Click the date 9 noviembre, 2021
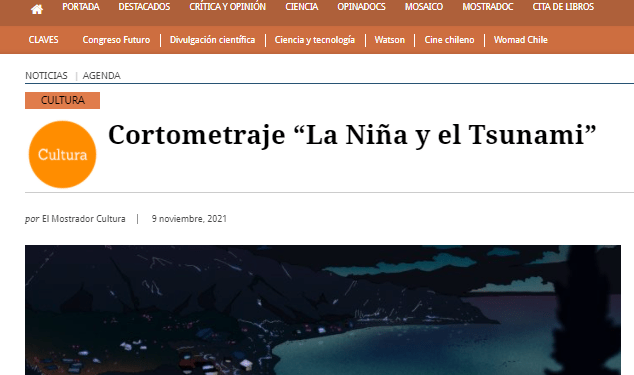The width and height of the screenshot is (634, 375). tap(189, 219)
